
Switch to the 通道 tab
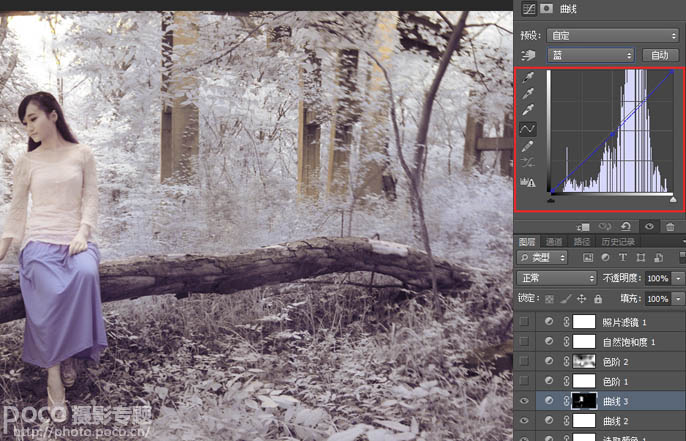[x=554, y=242]
